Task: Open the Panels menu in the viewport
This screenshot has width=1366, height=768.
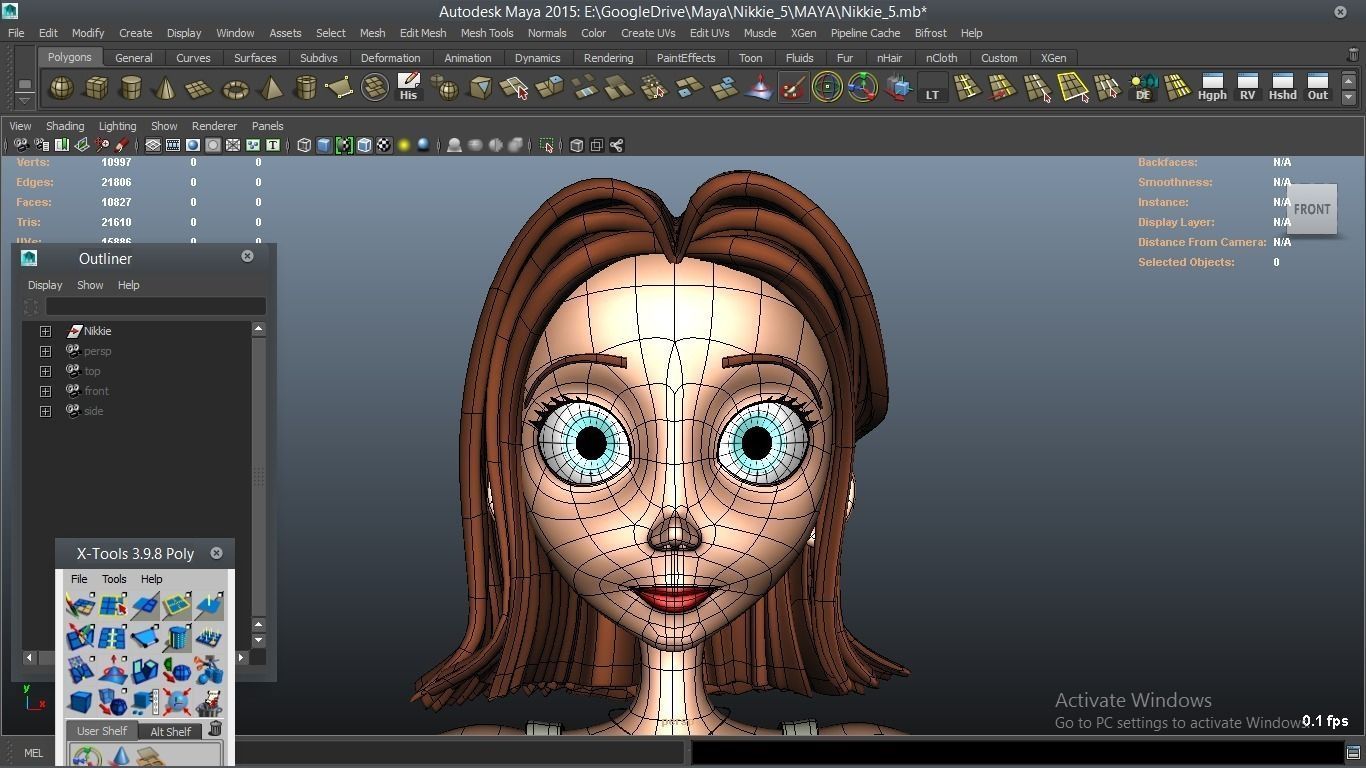Action: click(x=267, y=126)
